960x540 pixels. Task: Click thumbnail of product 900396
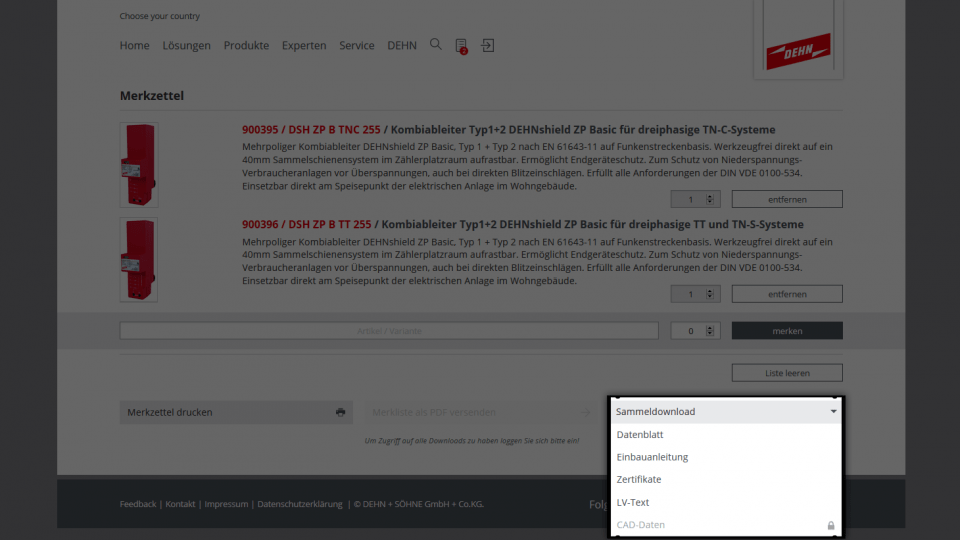click(x=139, y=260)
